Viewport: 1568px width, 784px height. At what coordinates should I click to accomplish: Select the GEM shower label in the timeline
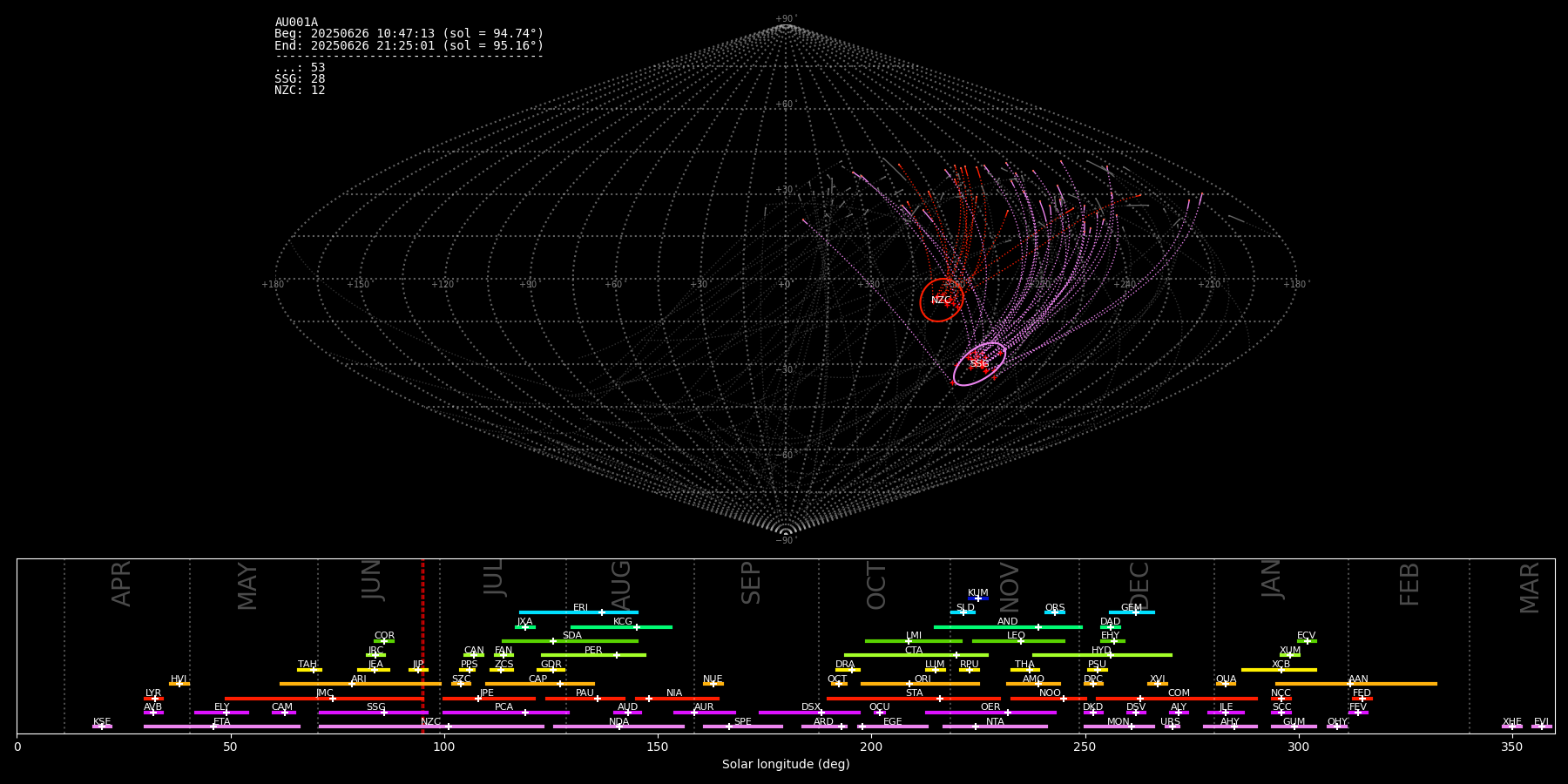click(x=1132, y=608)
